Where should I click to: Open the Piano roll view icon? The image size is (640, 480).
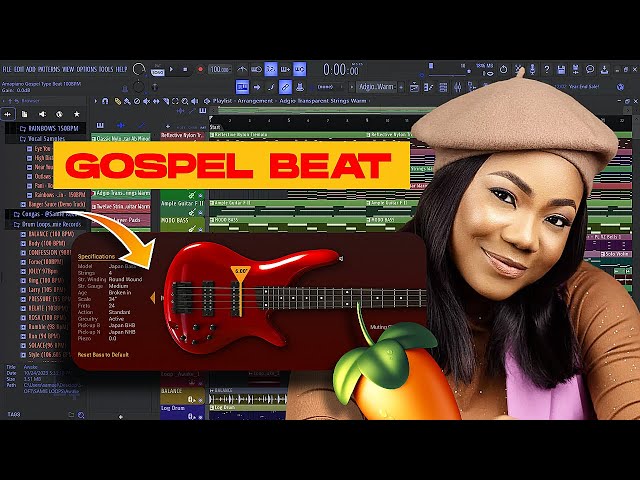tap(429, 87)
